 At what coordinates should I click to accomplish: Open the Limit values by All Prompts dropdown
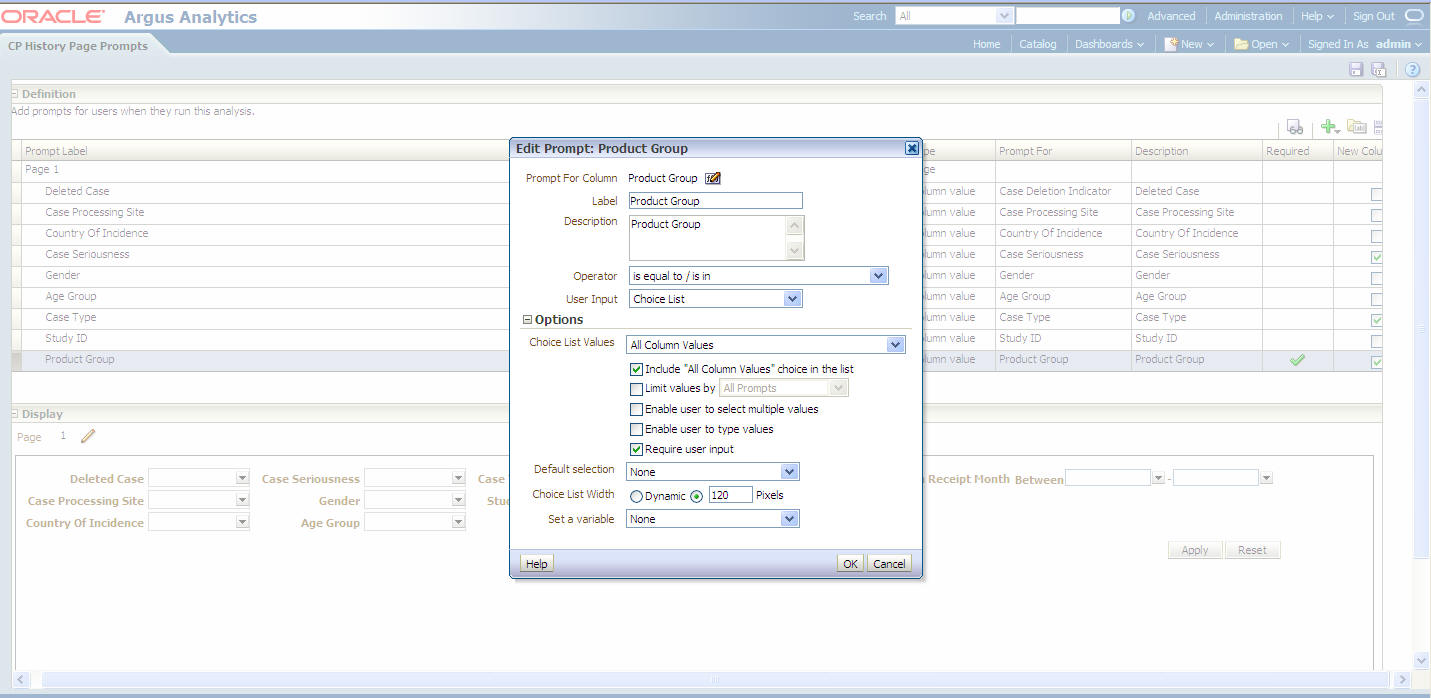838,388
